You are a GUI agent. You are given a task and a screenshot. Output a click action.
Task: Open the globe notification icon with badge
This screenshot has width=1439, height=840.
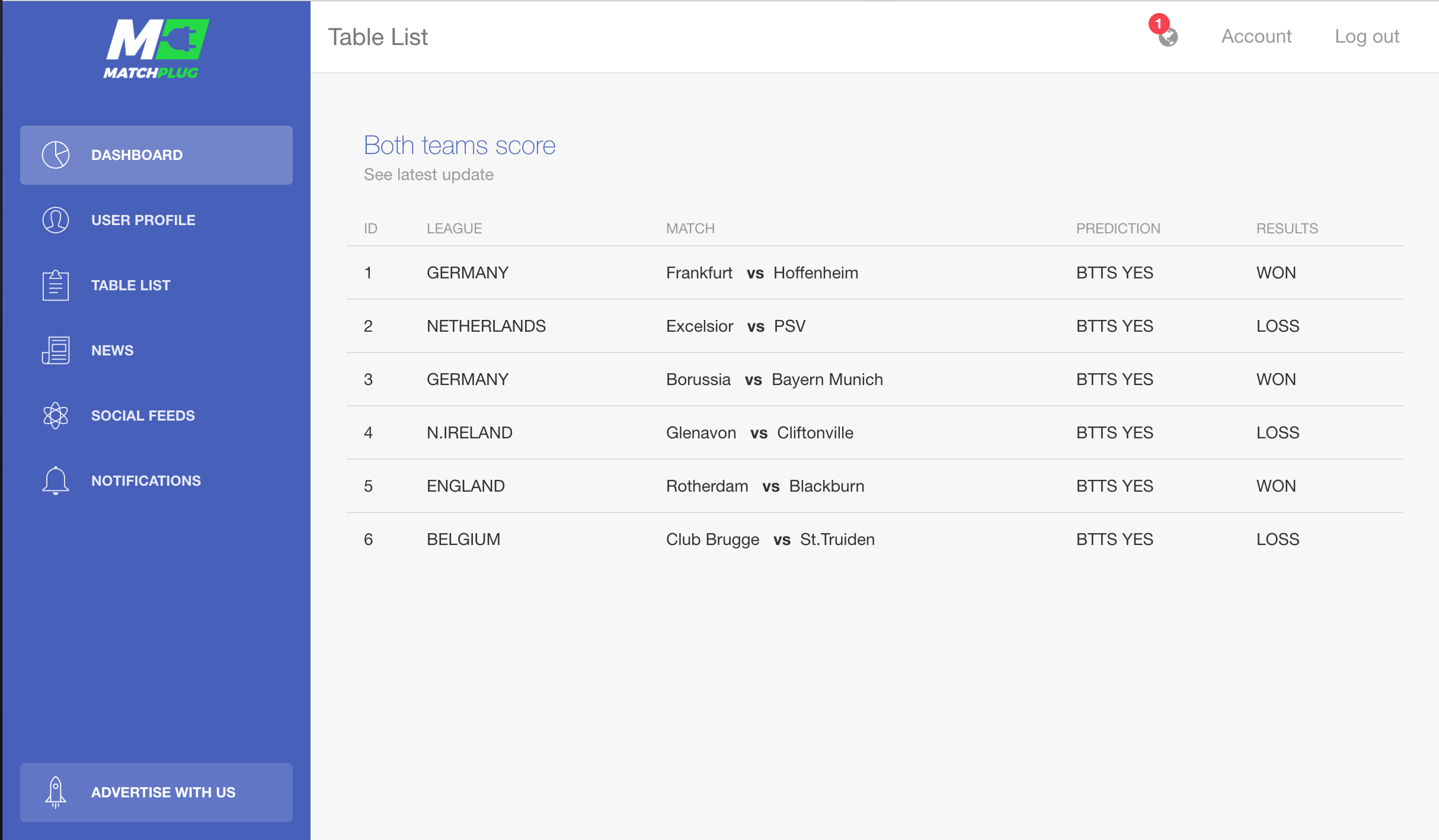(1168, 36)
